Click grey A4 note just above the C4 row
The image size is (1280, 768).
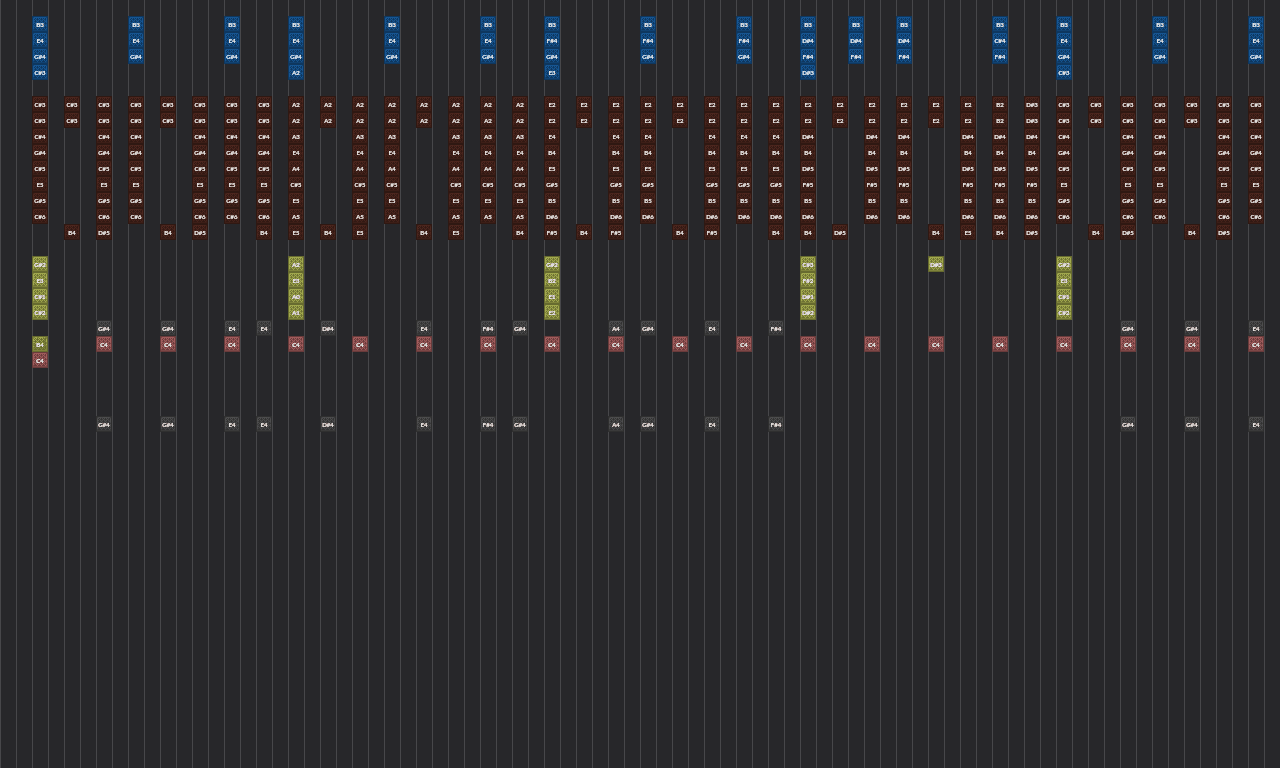coord(616,329)
